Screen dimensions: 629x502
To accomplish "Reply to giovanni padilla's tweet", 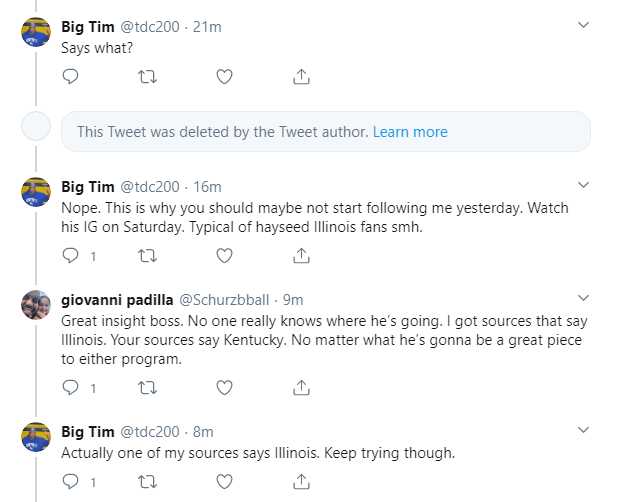I will pos(70,387).
